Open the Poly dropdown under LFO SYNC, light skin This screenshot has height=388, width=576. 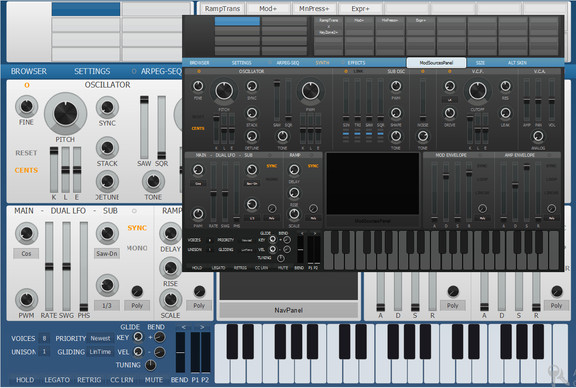(137, 305)
